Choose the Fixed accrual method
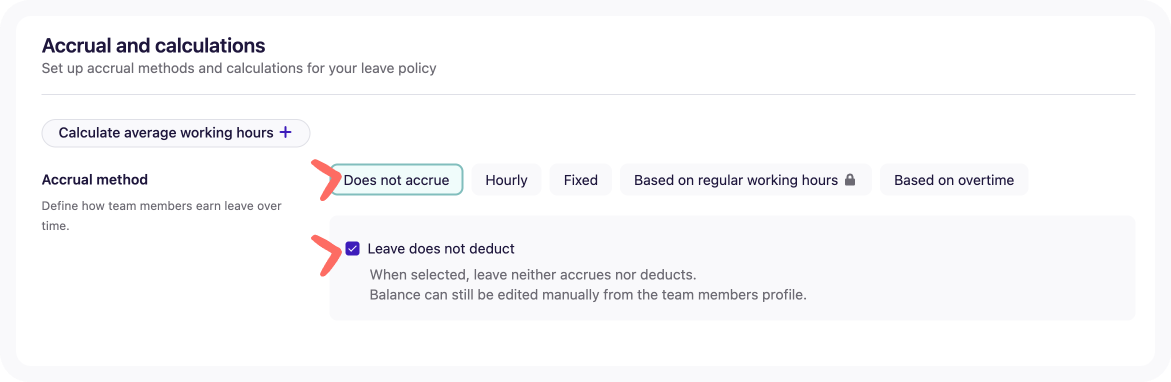The width and height of the screenshot is (1171, 382). [581, 180]
